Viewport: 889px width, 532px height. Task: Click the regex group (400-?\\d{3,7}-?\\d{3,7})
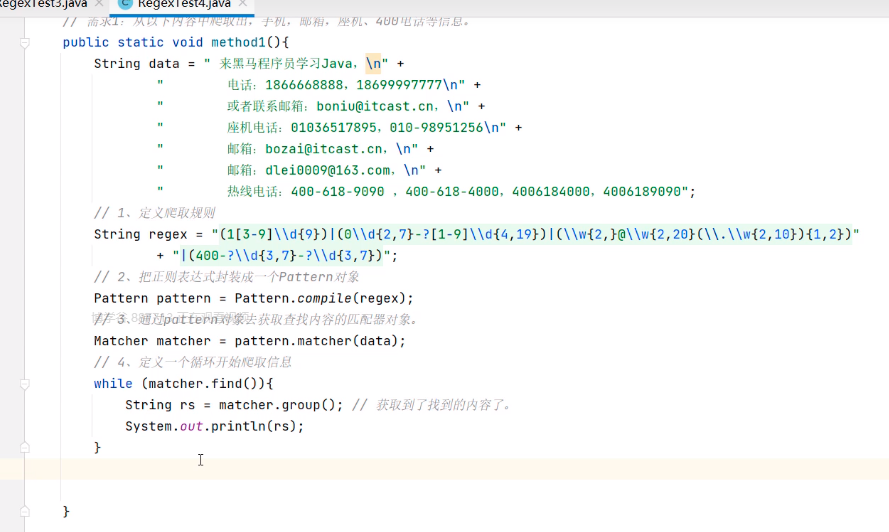pyautogui.click(x=285, y=256)
